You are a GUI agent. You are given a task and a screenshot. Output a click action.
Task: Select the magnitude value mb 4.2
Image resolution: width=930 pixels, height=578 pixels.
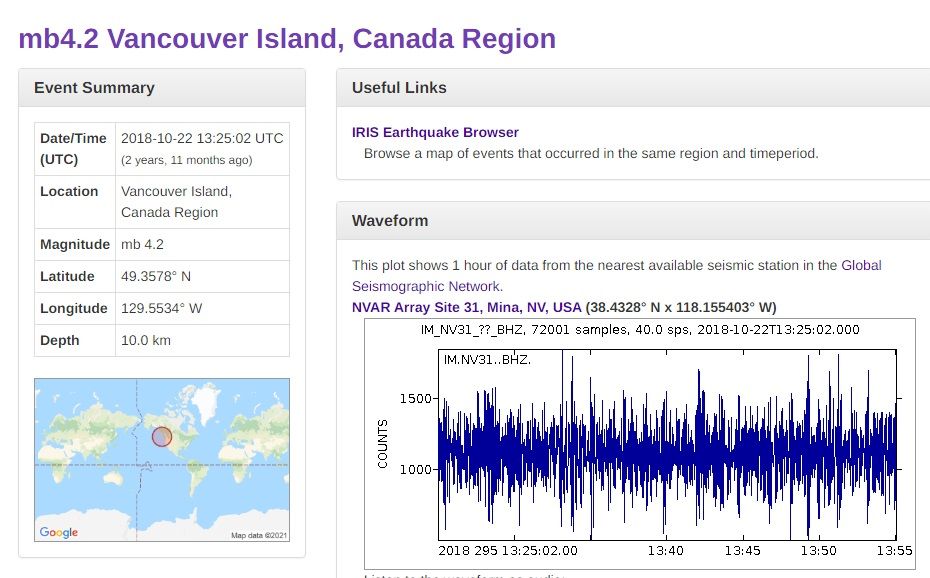142,244
